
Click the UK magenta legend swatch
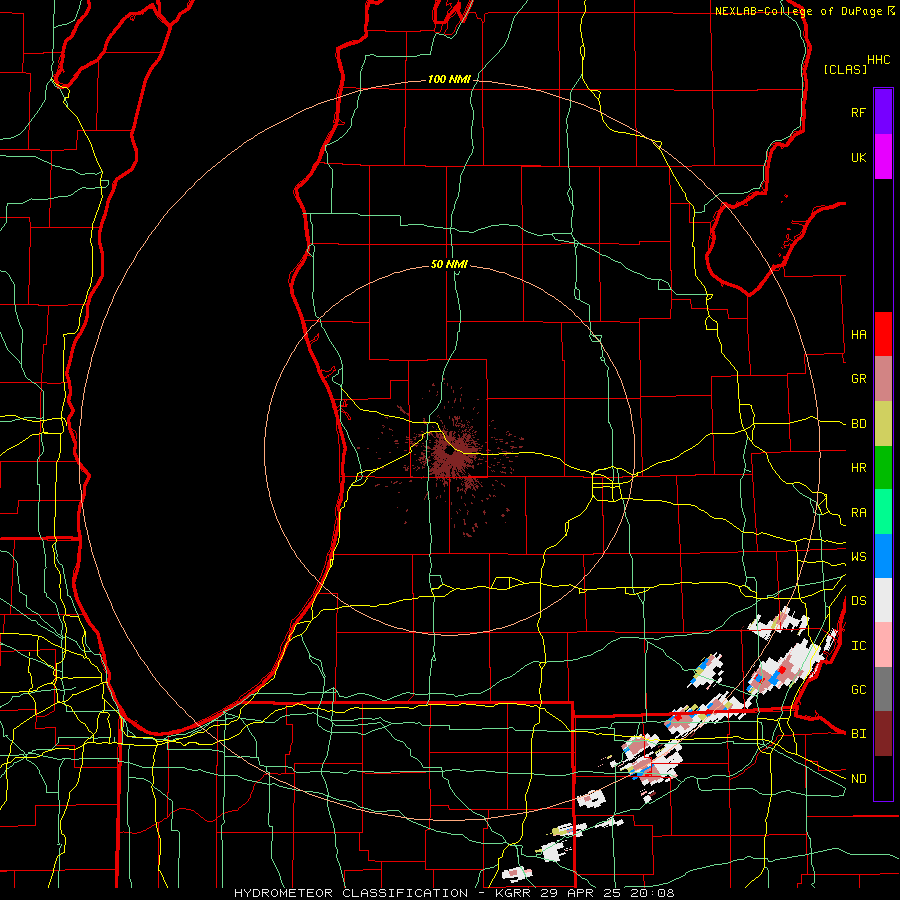[883, 157]
